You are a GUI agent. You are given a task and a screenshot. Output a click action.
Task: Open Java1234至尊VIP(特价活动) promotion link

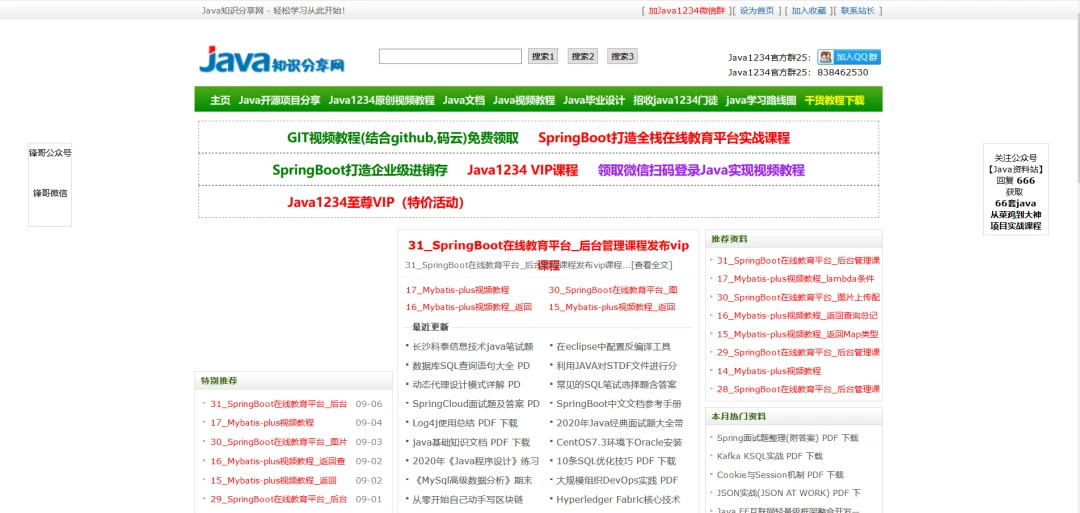376,202
